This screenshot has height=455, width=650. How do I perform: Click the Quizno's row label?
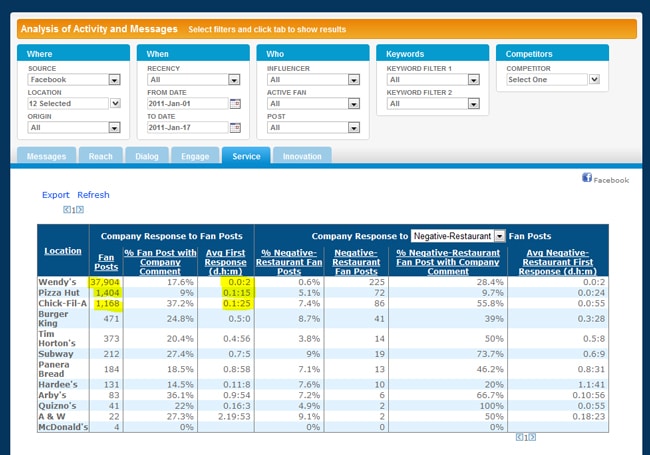[x=57, y=406]
